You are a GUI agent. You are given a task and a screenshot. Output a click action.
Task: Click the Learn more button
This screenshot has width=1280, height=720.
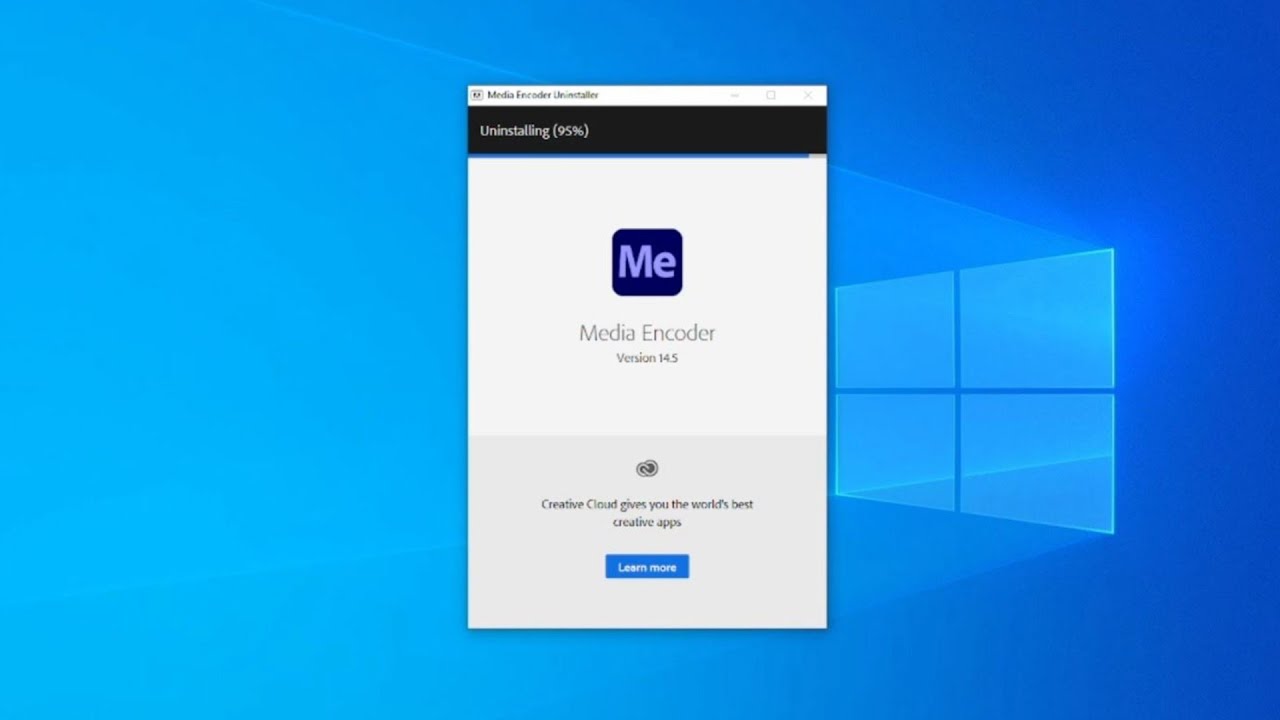647,567
